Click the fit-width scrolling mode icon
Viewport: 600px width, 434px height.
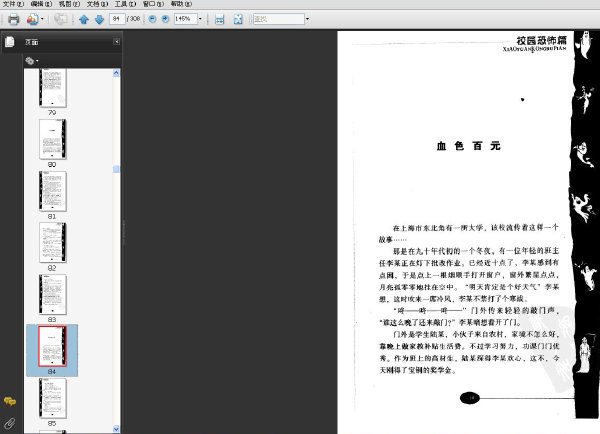click(219, 19)
